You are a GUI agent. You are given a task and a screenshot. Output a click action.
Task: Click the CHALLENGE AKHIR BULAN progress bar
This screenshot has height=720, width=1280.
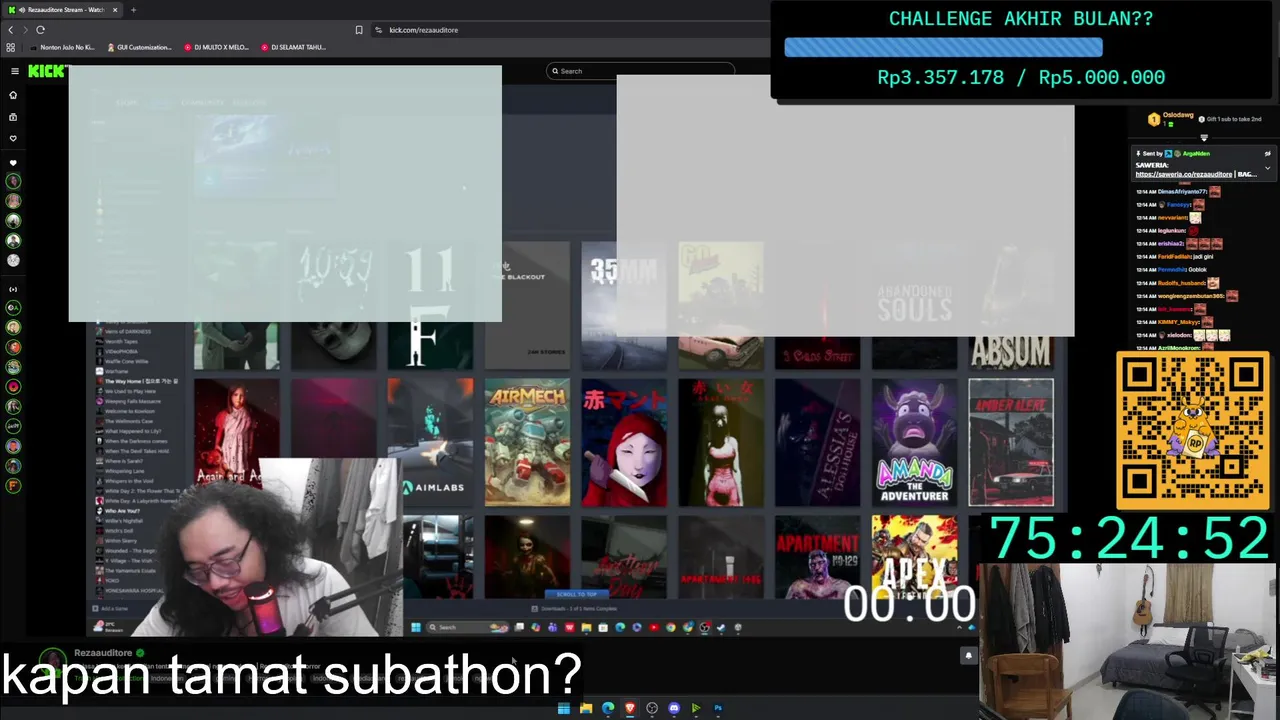click(x=943, y=47)
